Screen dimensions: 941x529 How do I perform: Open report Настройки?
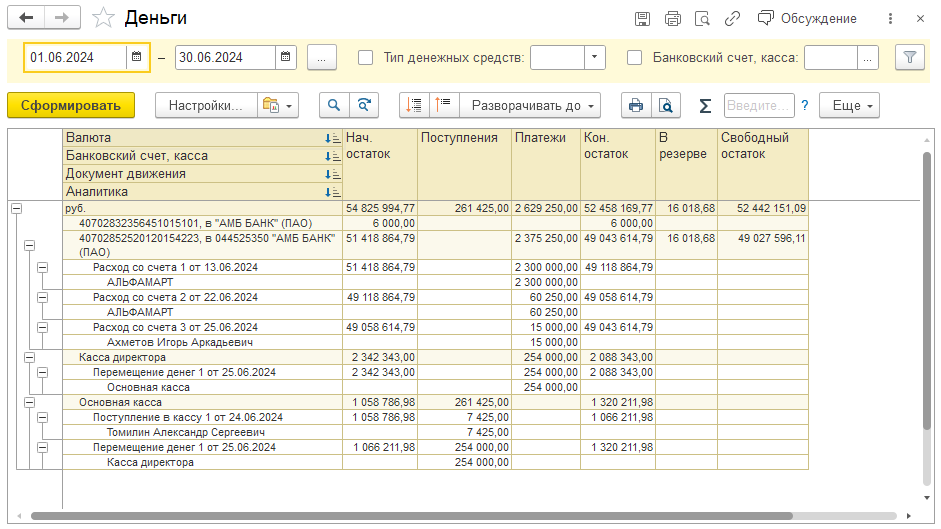point(205,105)
